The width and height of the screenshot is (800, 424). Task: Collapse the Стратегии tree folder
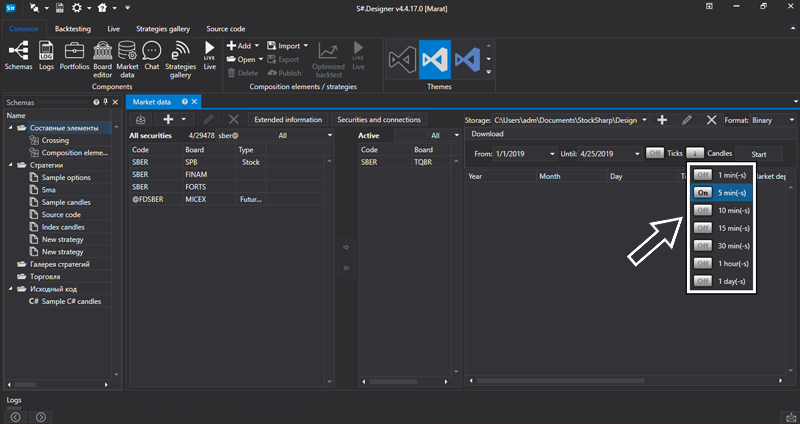click(12, 166)
